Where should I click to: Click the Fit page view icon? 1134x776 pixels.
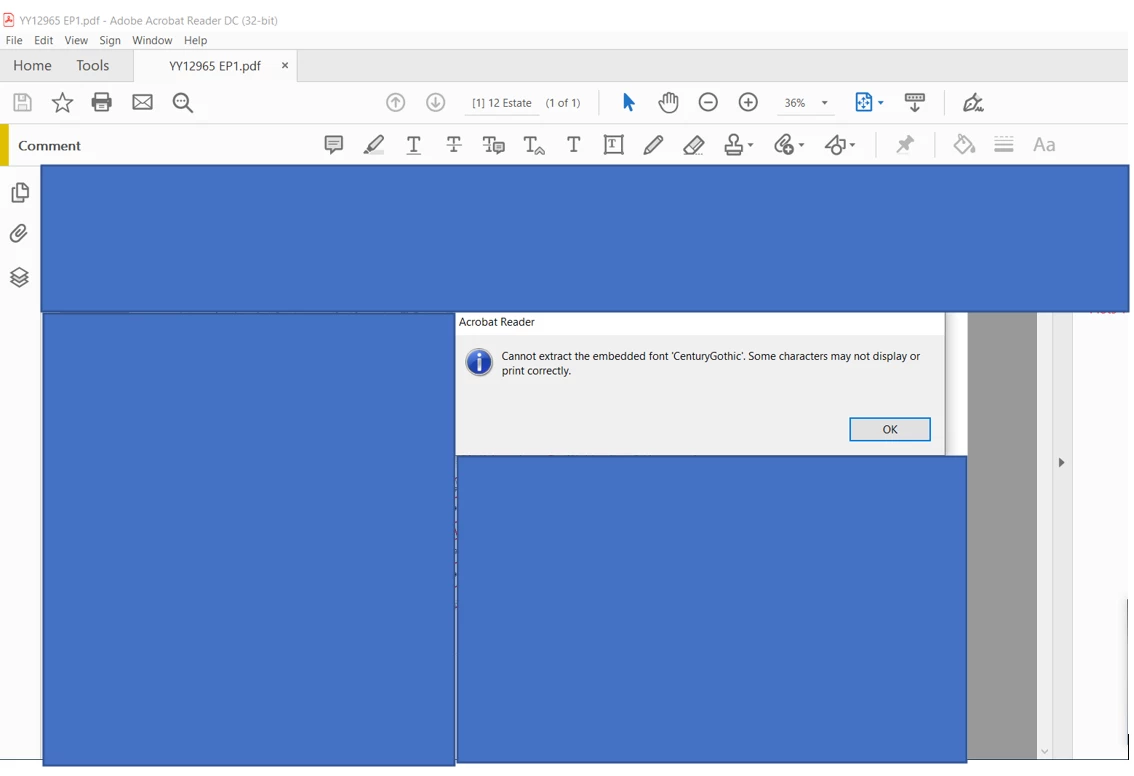tap(864, 103)
